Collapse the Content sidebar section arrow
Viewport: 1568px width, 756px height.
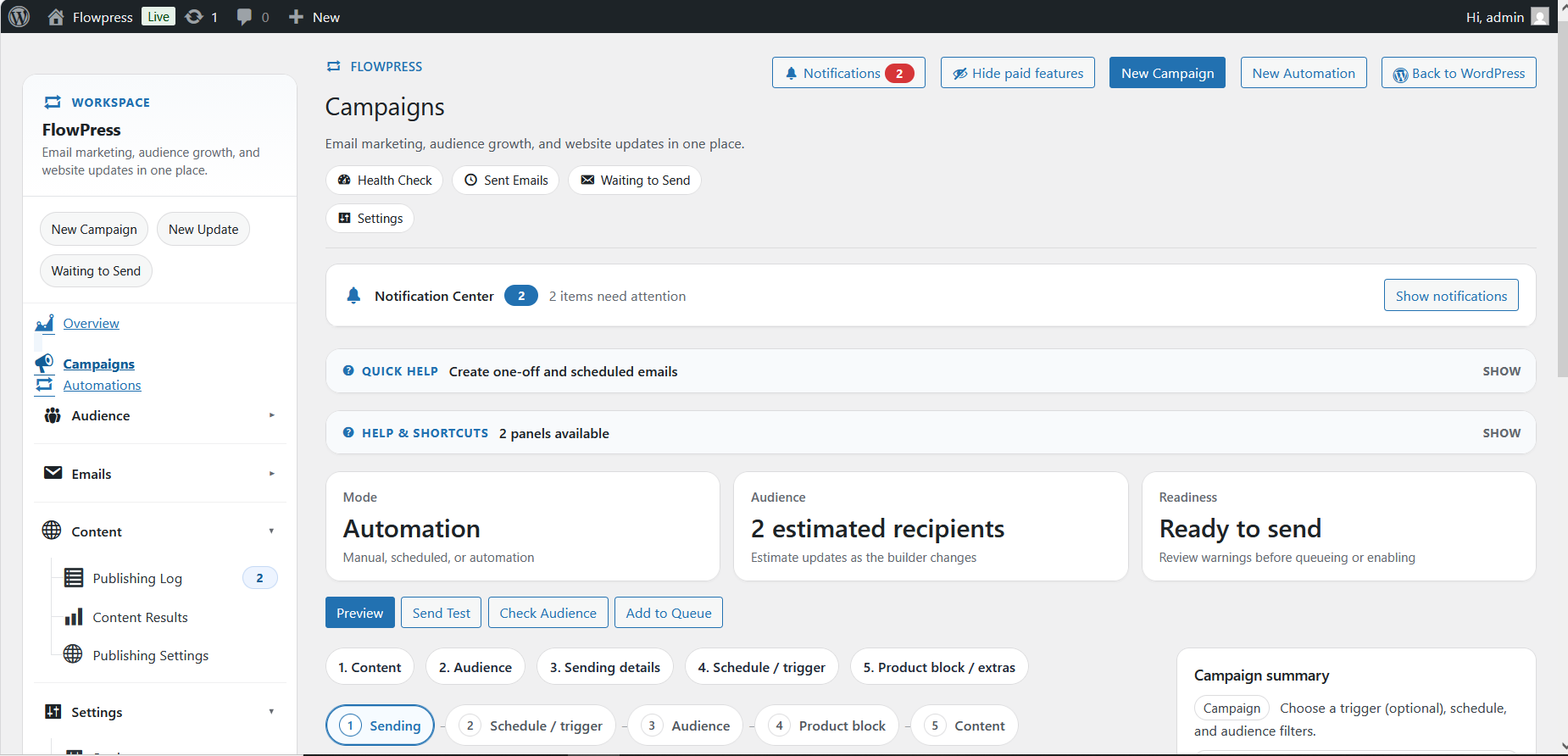tap(272, 531)
